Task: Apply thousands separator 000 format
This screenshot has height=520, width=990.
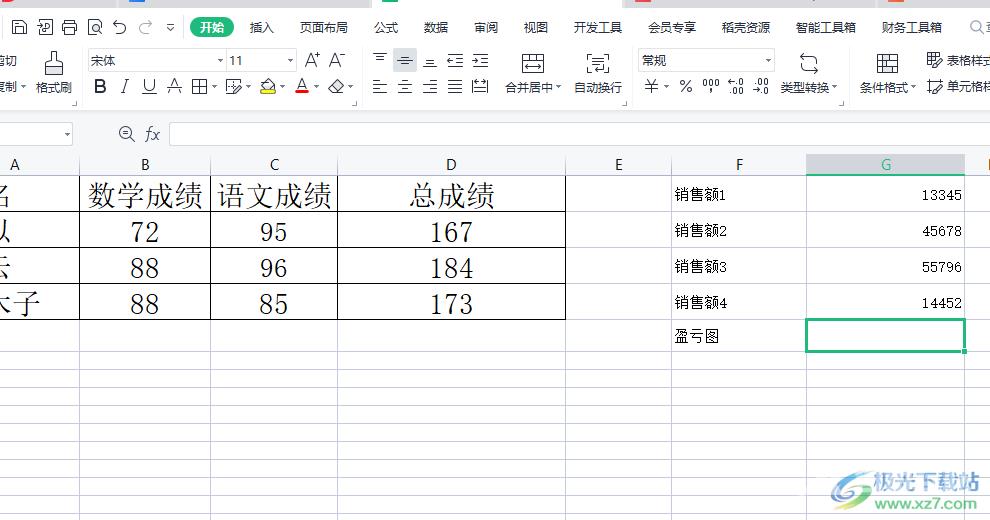Action: point(711,86)
